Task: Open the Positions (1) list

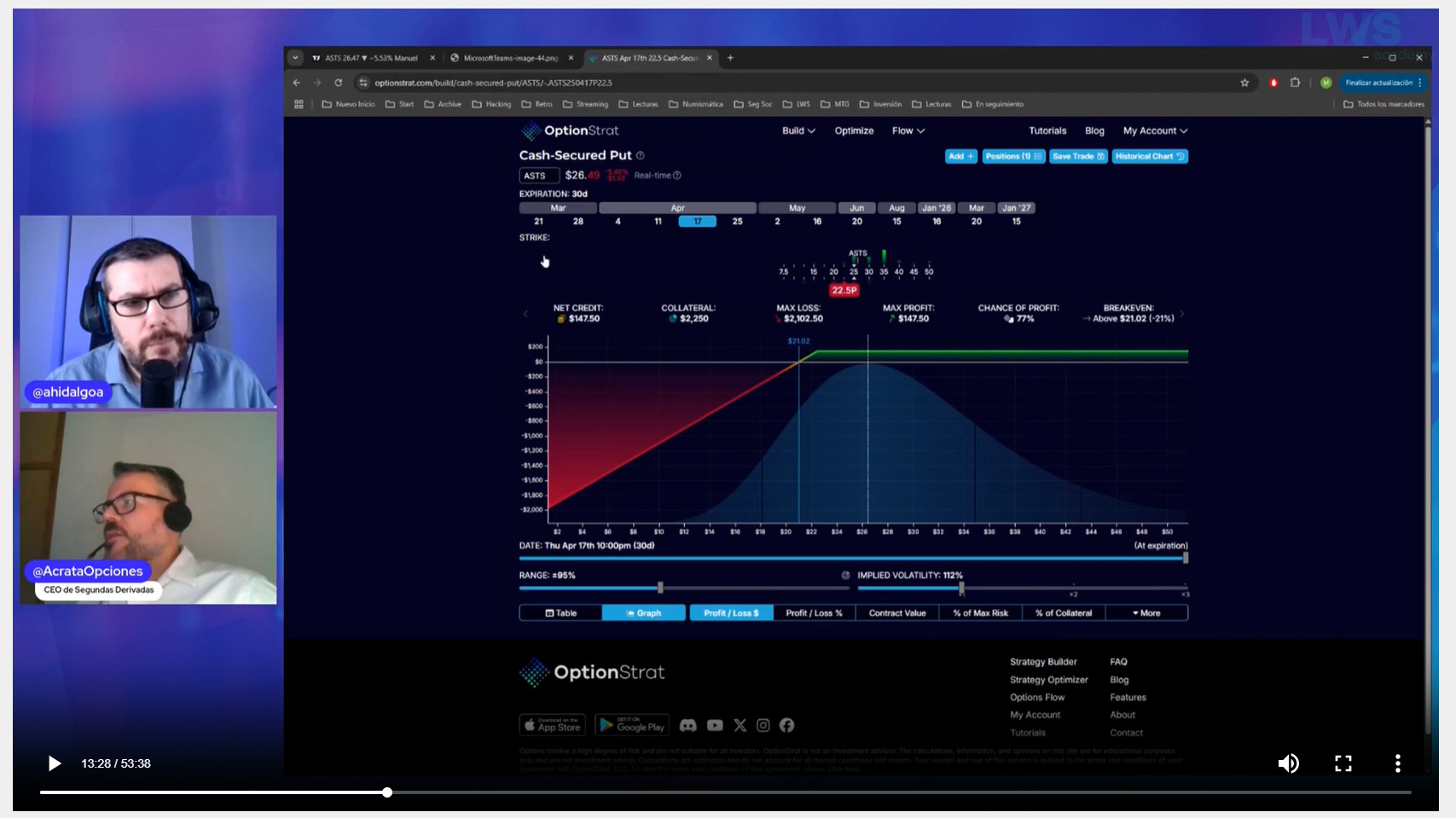Action: tap(1013, 156)
